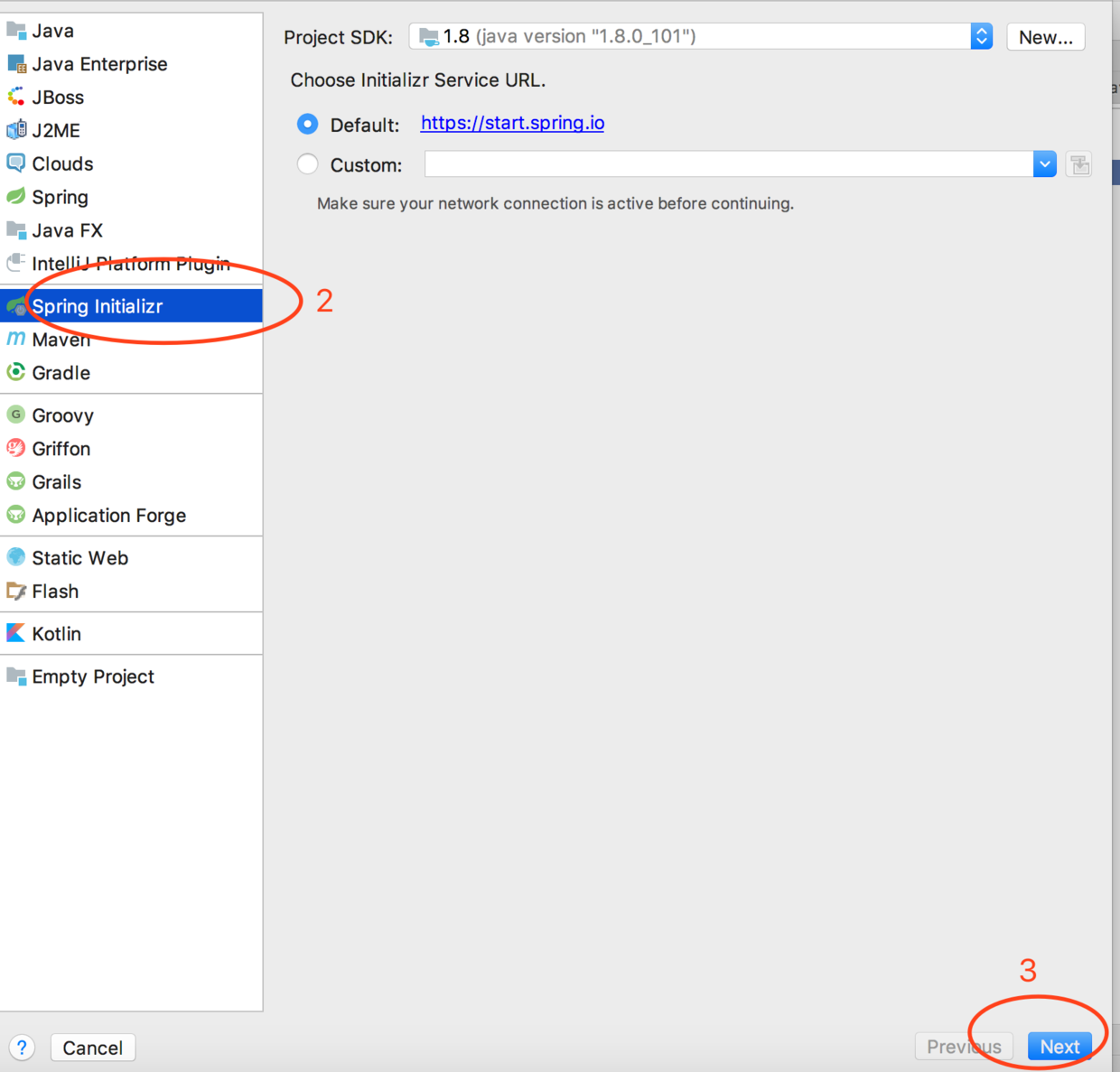1120x1072 pixels.
Task: Select the JBoss entry text
Action: (x=58, y=98)
